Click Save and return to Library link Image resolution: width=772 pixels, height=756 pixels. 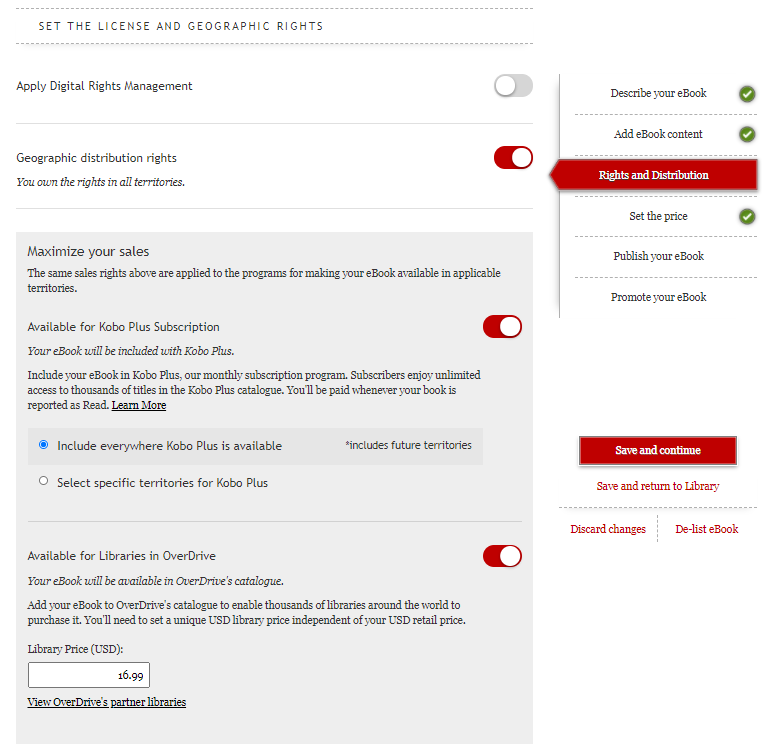657,486
